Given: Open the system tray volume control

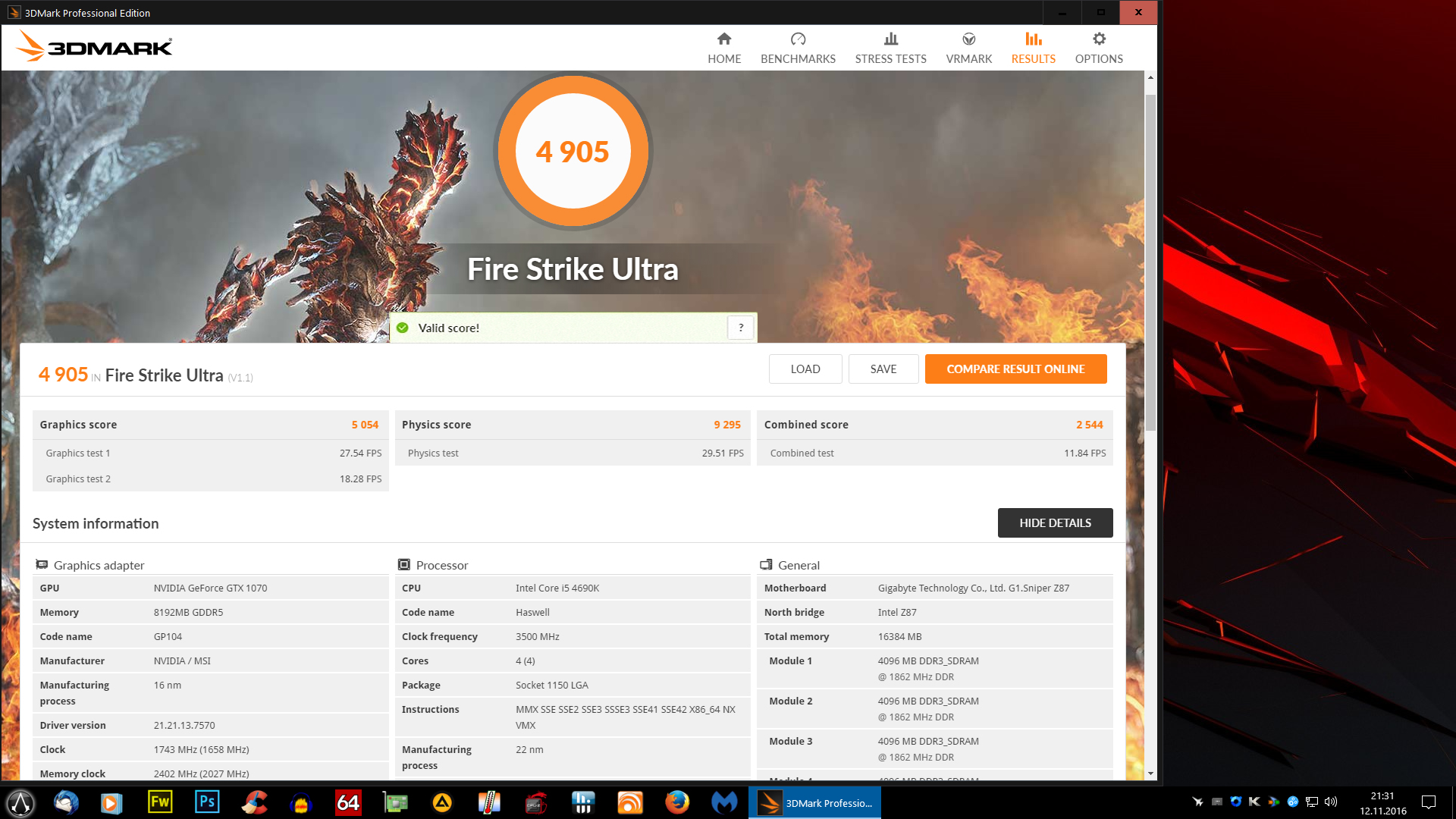Looking at the screenshot, I should [x=1331, y=802].
